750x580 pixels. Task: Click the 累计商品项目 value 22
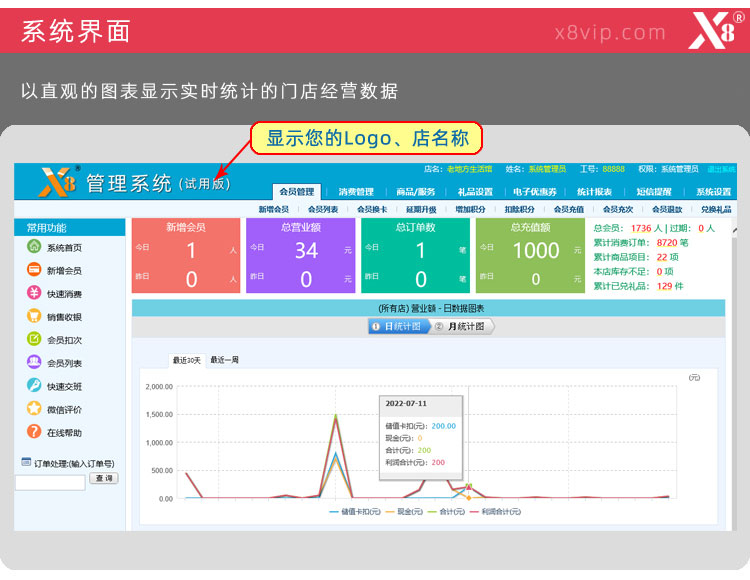click(x=662, y=257)
